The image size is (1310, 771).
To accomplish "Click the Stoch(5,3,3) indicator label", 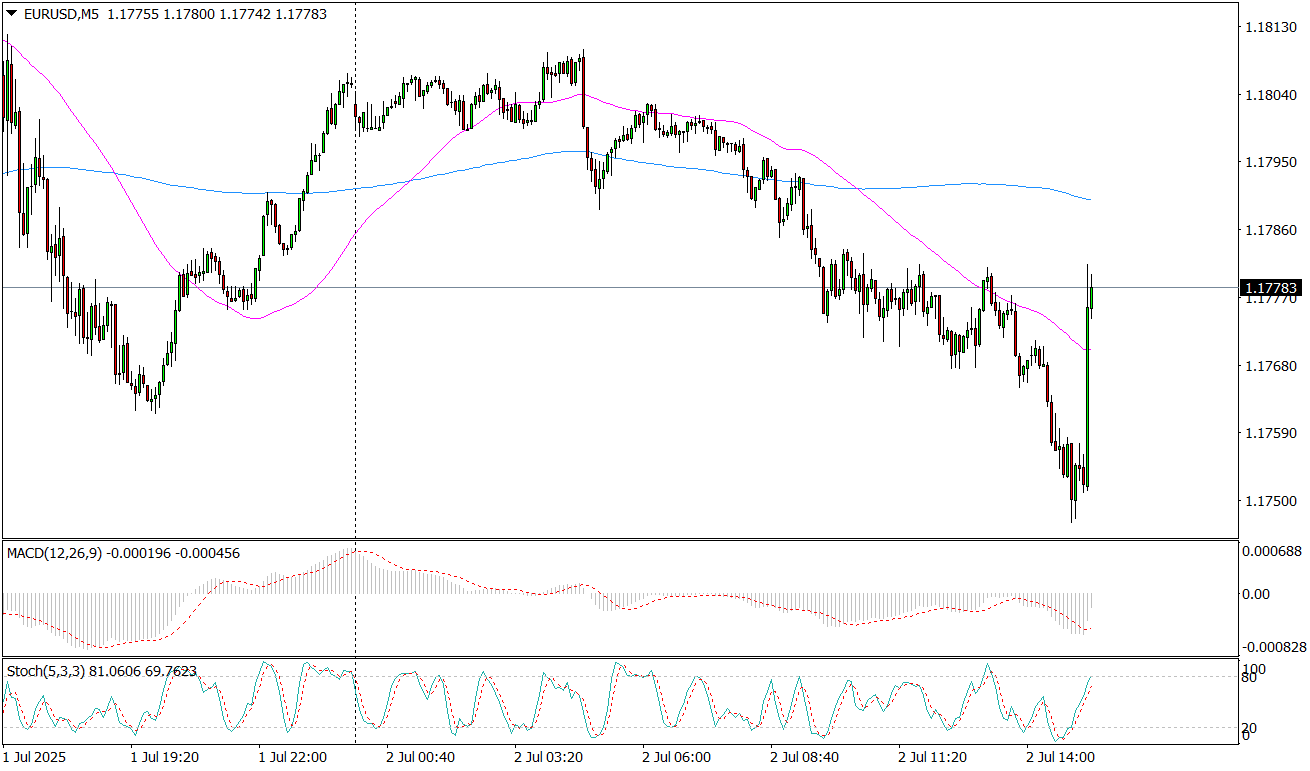I will point(45,671).
